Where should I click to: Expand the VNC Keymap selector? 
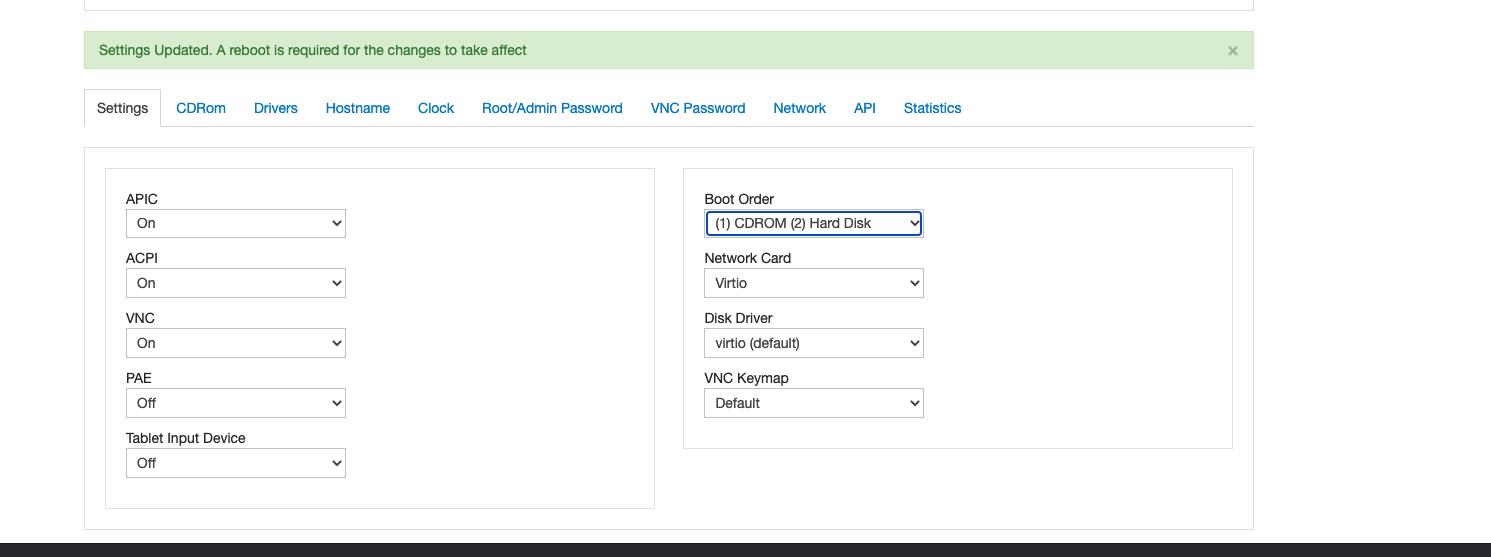point(814,403)
